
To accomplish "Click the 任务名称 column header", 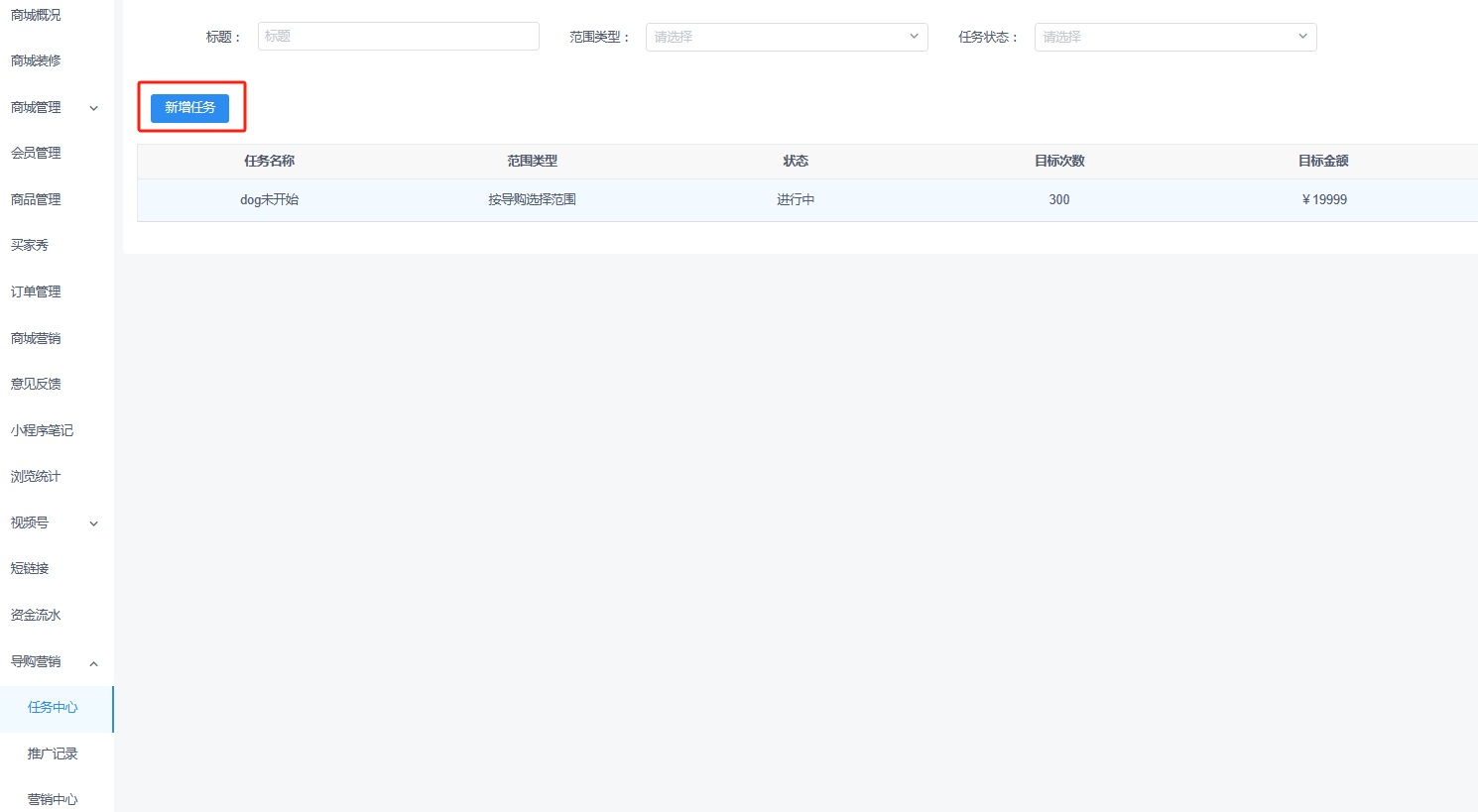I will pyautogui.click(x=270, y=161).
